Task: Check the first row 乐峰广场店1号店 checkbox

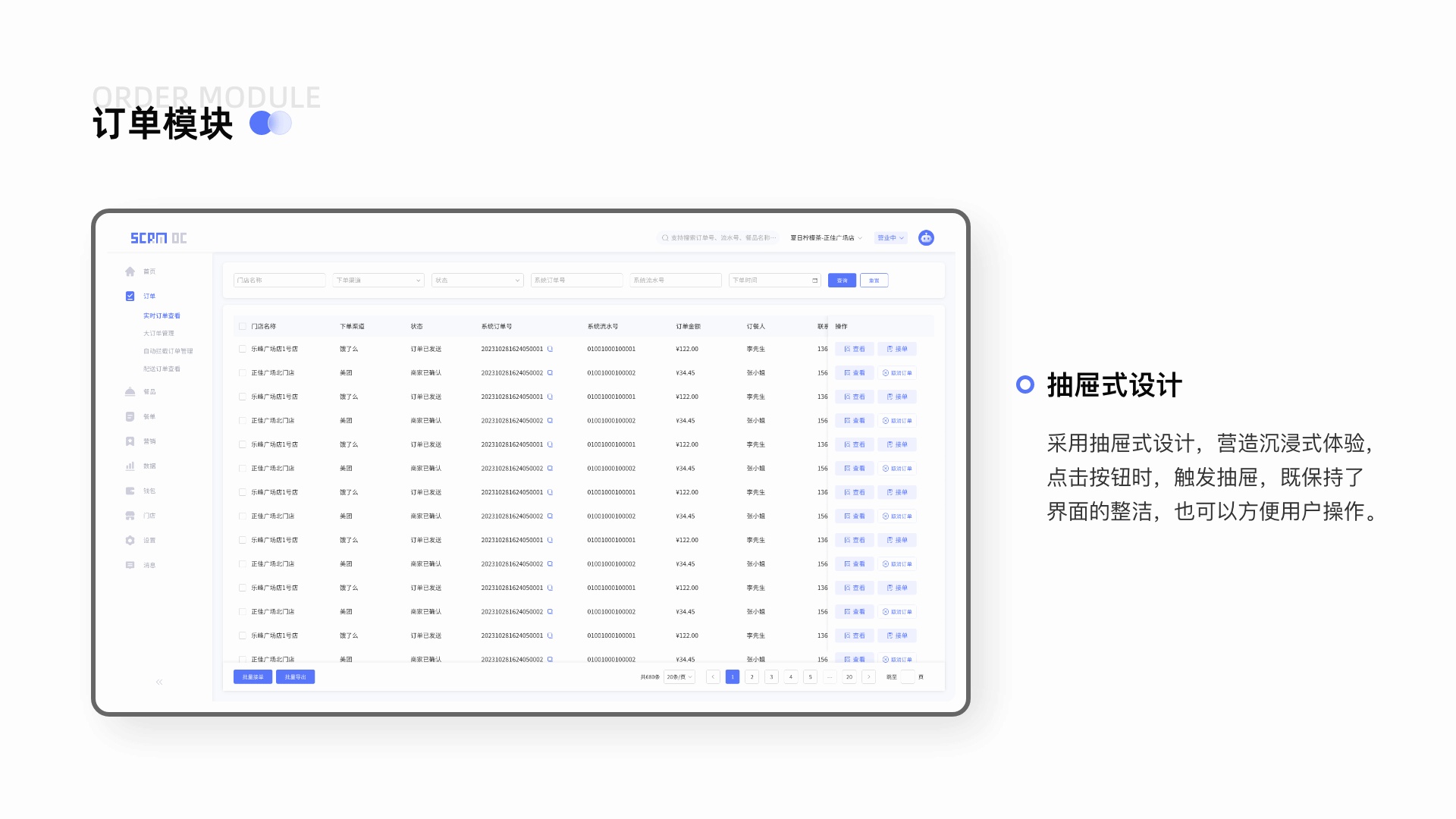Action: coord(243,350)
